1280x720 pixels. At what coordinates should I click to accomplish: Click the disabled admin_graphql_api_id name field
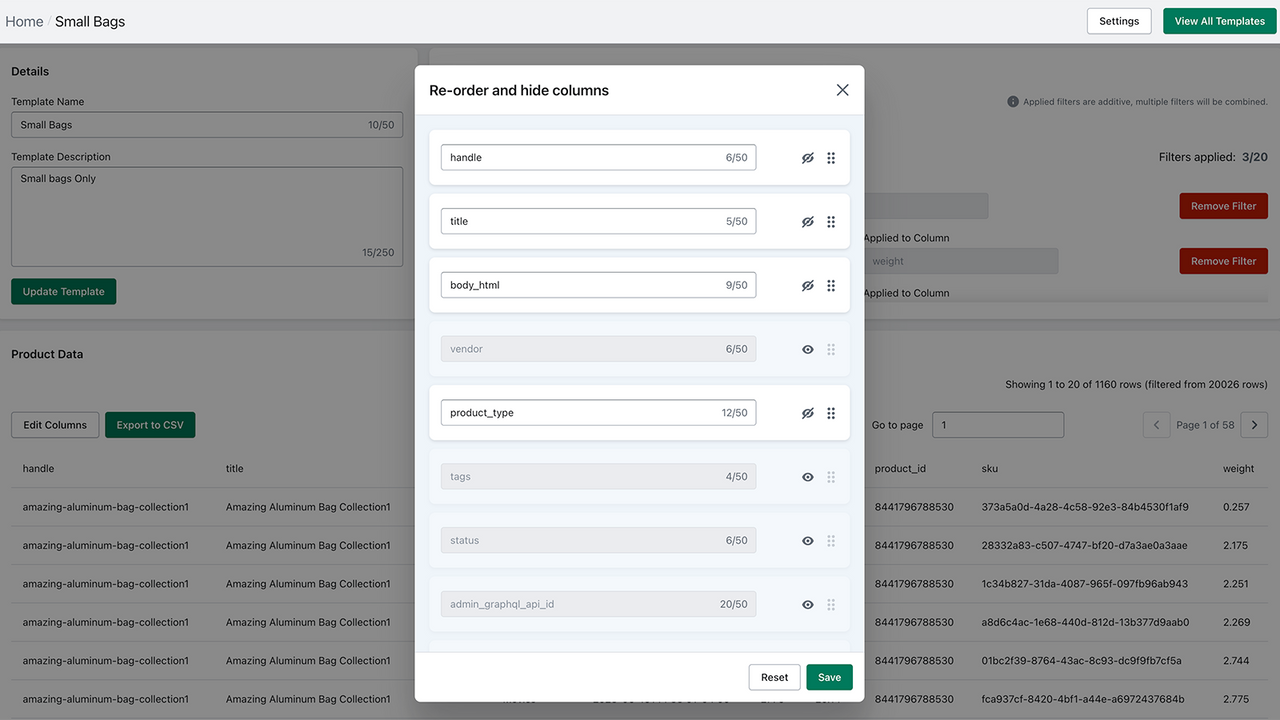click(598, 604)
